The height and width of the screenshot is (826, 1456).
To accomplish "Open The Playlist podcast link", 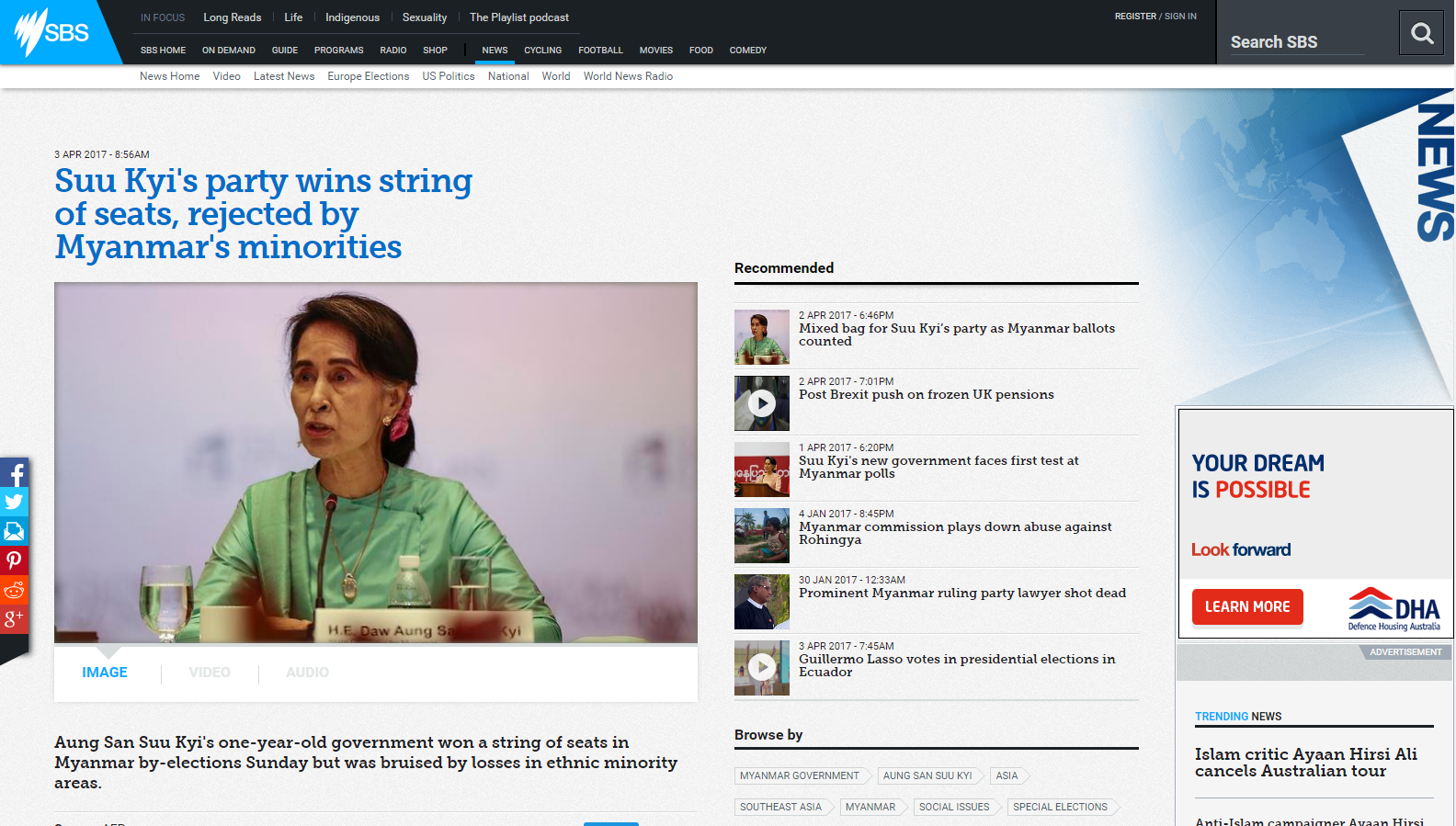I will (519, 17).
